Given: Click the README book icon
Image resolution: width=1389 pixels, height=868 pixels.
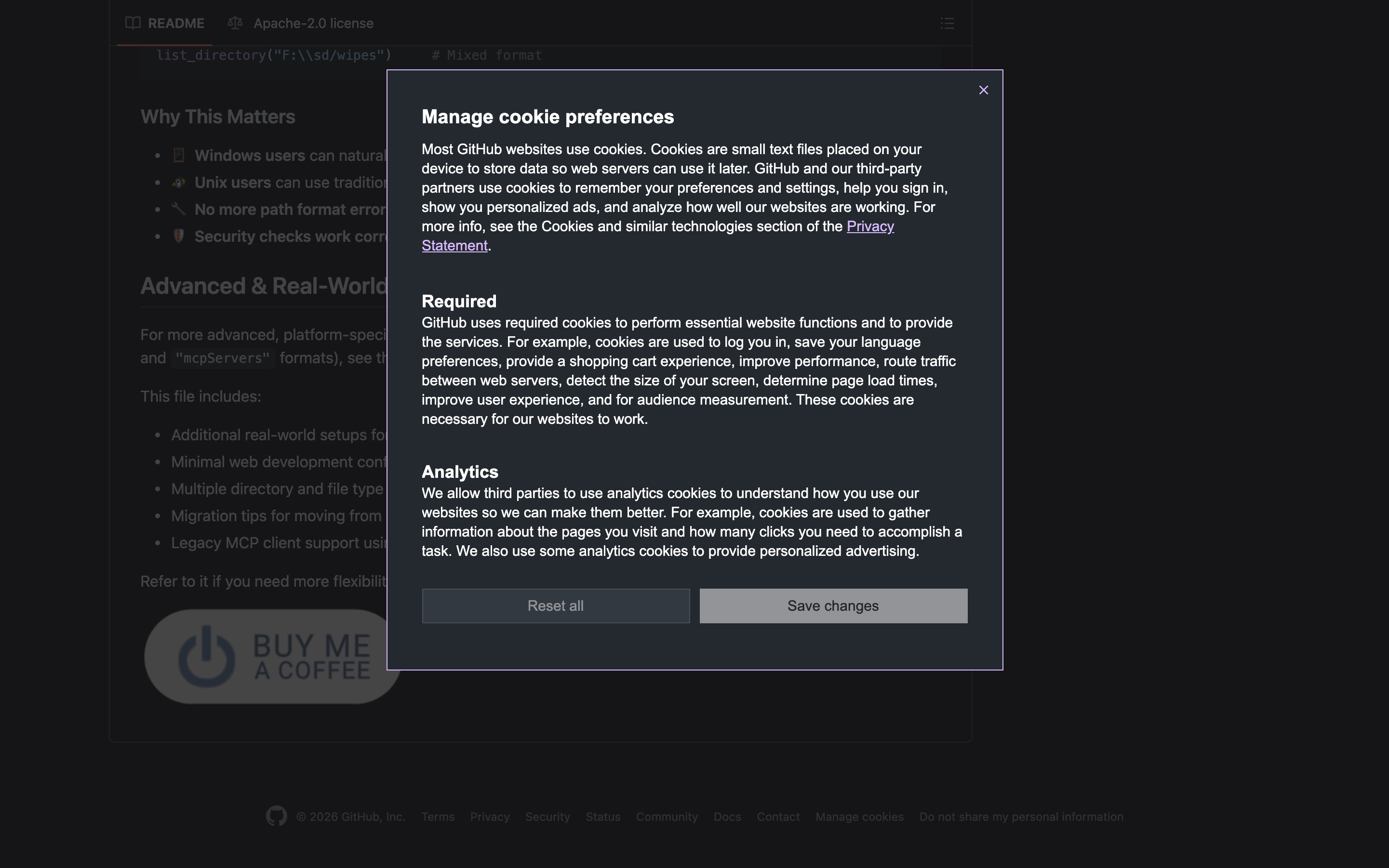Looking at the screenshot, I should click(x=133, y=23).
